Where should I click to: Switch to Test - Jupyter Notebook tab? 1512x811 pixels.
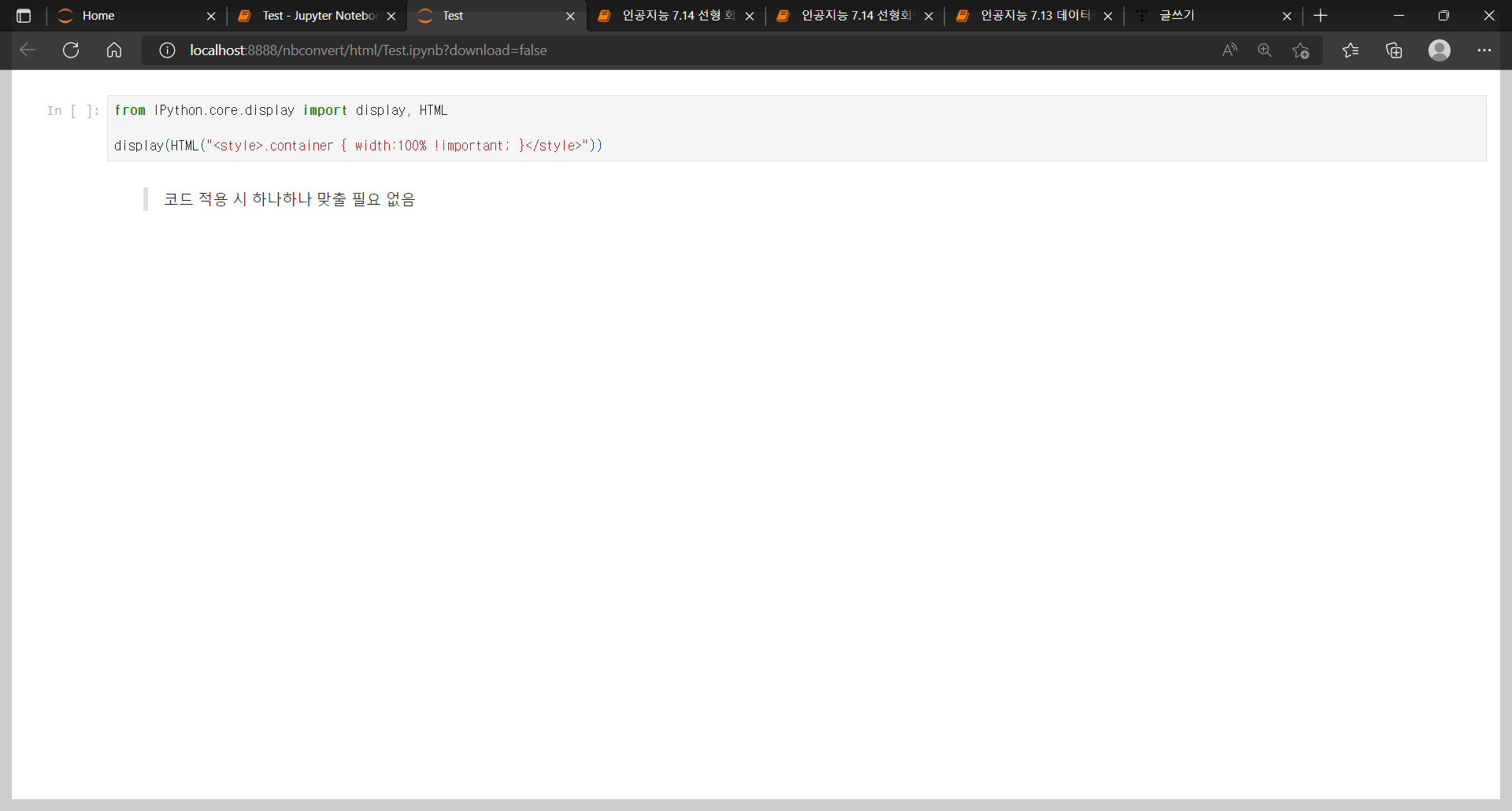pyautogui.click(x=316, y=16)
